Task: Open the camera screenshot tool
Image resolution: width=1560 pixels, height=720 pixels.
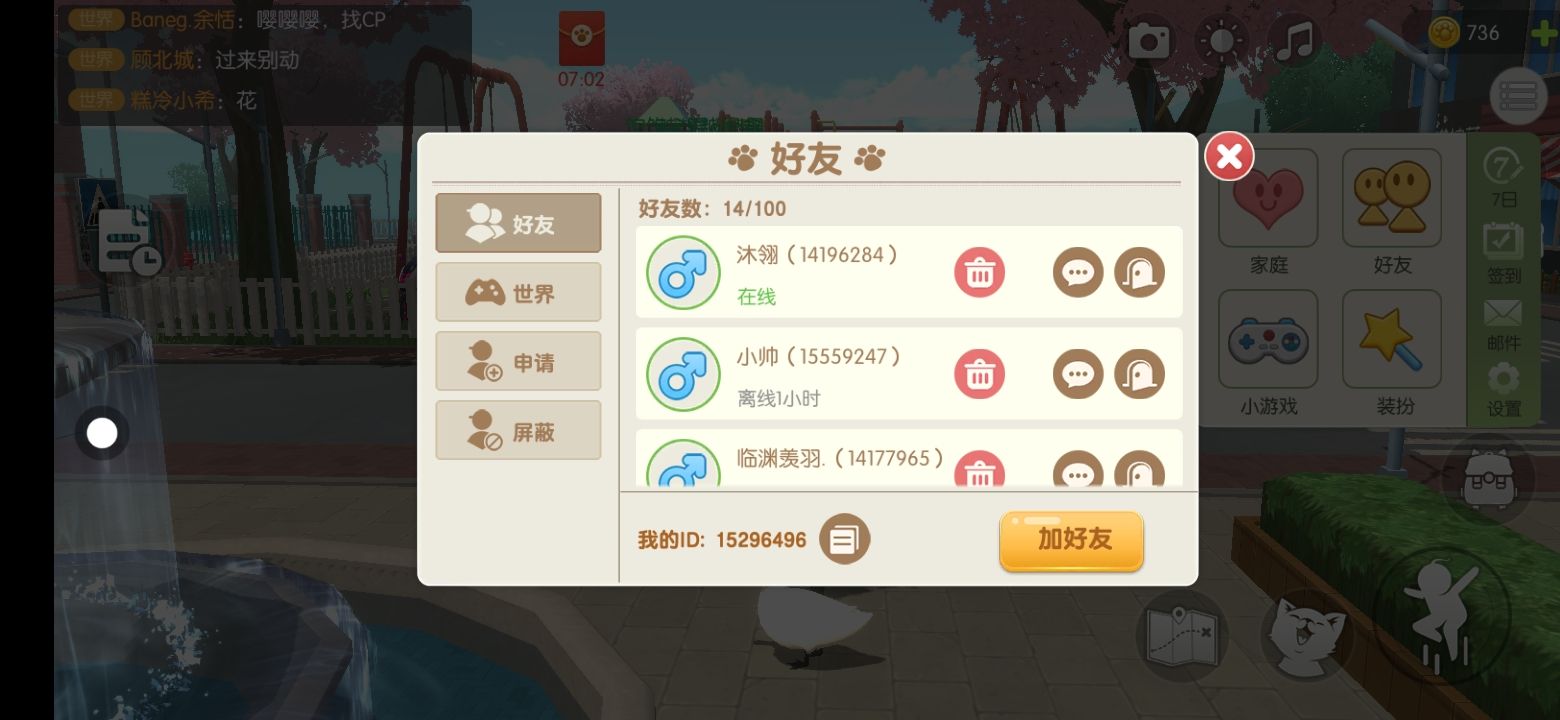Action: pos(1149,41)
